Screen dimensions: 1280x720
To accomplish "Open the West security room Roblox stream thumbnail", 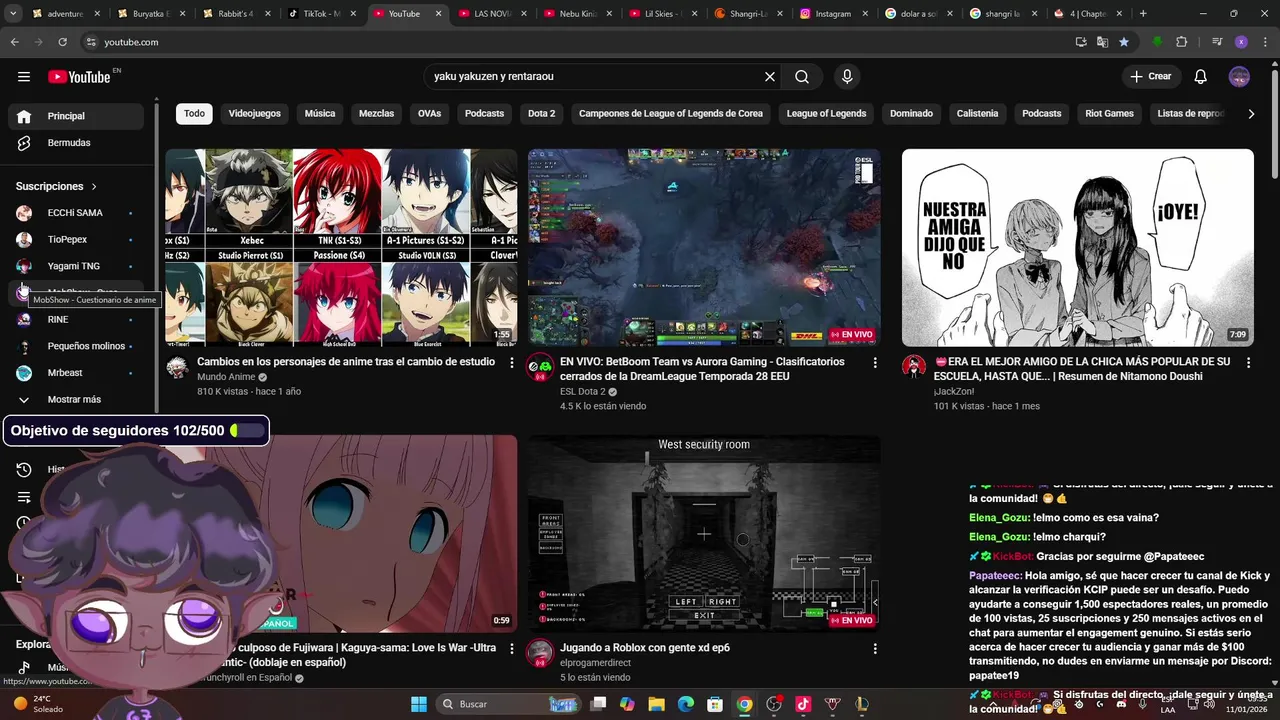I will [x=704, y=533].
